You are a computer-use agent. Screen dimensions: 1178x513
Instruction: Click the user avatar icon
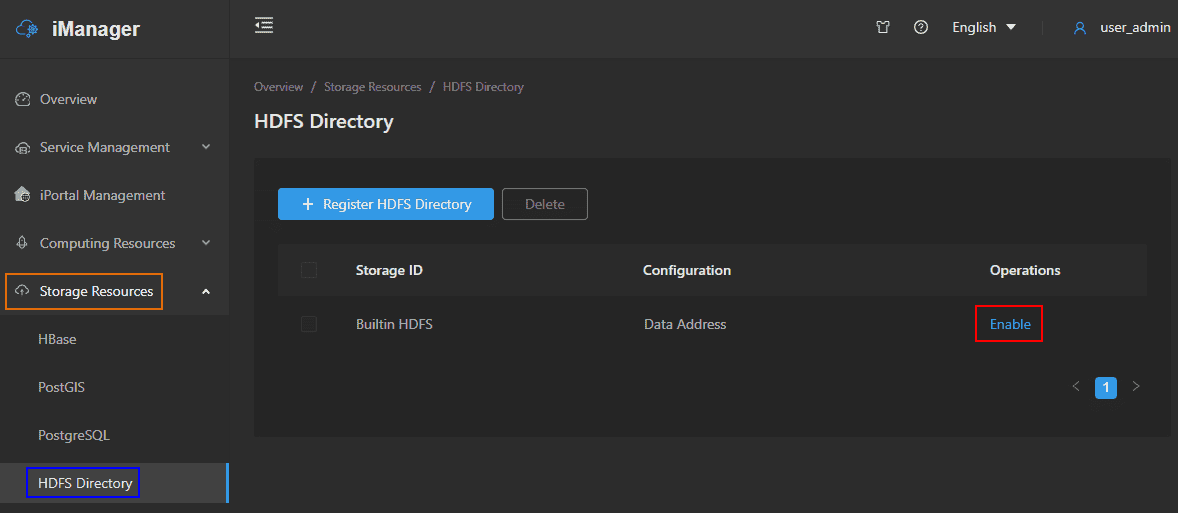point(1080,28)
